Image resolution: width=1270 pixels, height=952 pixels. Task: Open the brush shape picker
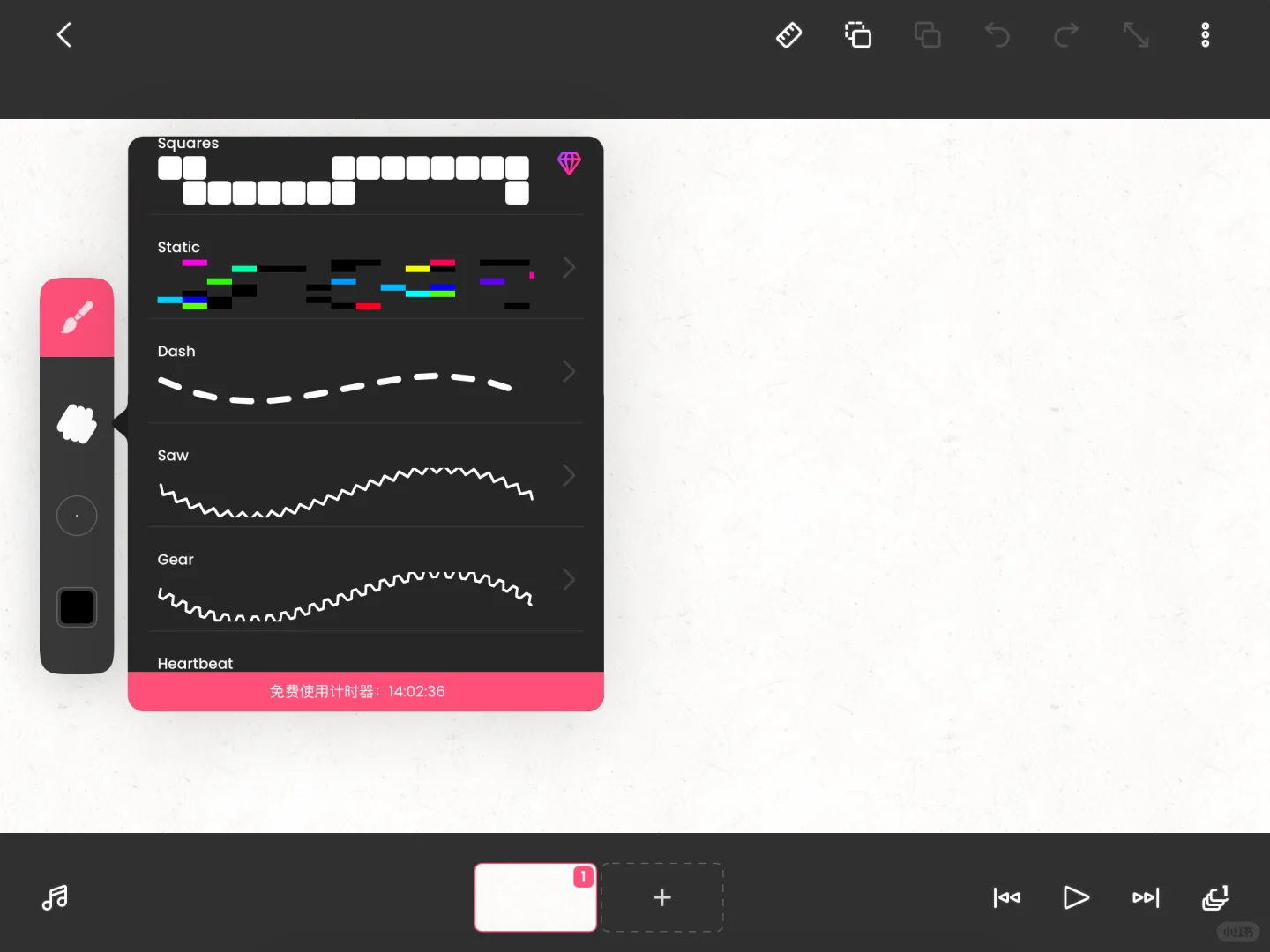(77, 423)
